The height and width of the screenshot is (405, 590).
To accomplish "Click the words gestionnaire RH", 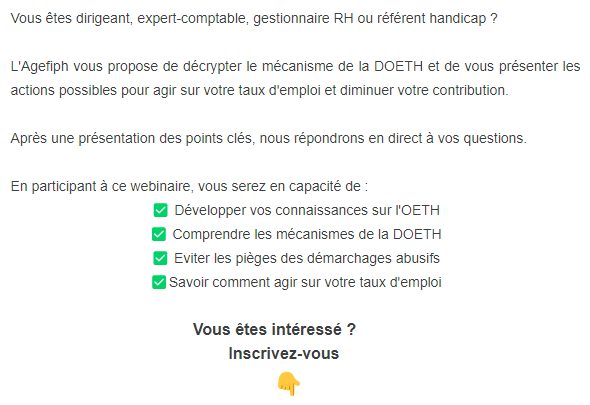I will (x=303, y=19).
